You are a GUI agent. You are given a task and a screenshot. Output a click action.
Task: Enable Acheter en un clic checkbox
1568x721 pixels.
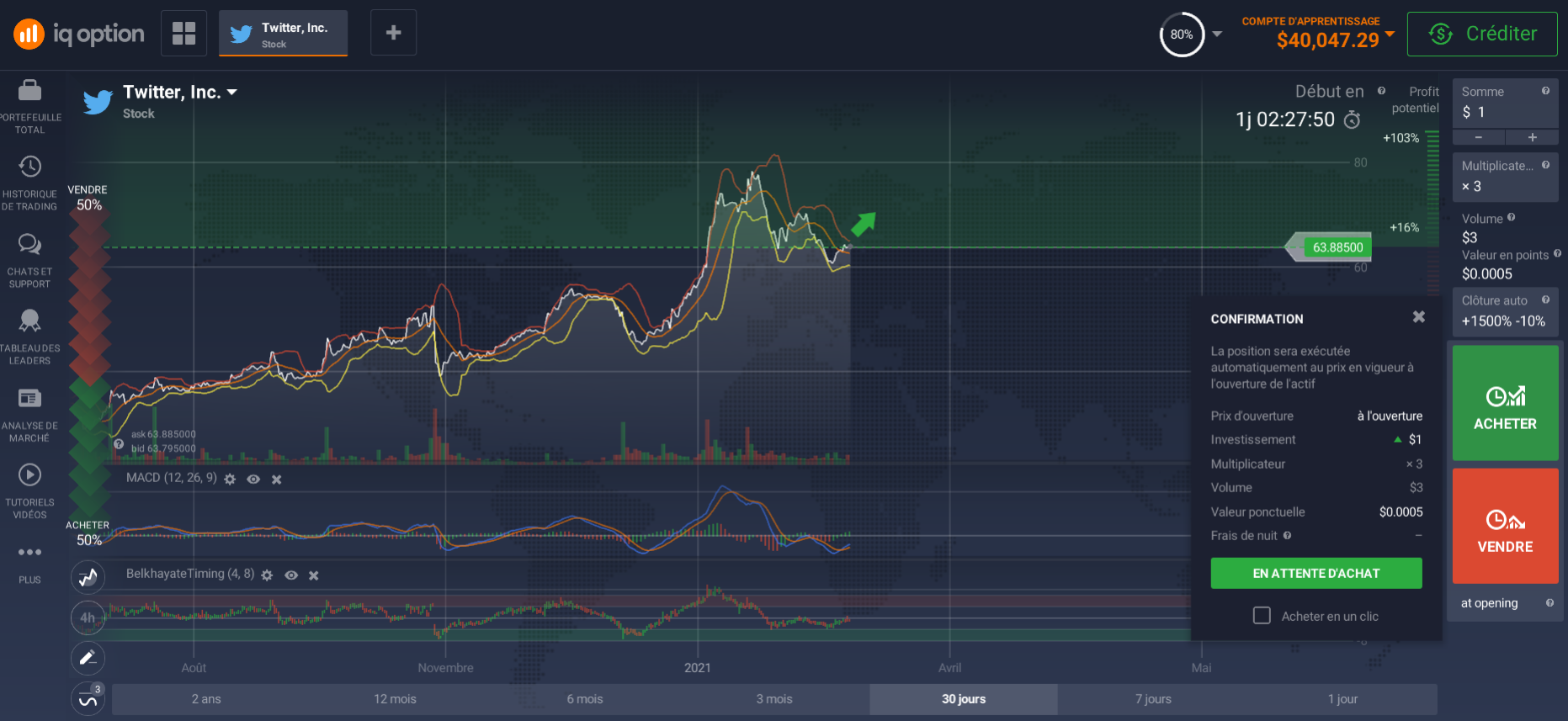[1262, 616]
